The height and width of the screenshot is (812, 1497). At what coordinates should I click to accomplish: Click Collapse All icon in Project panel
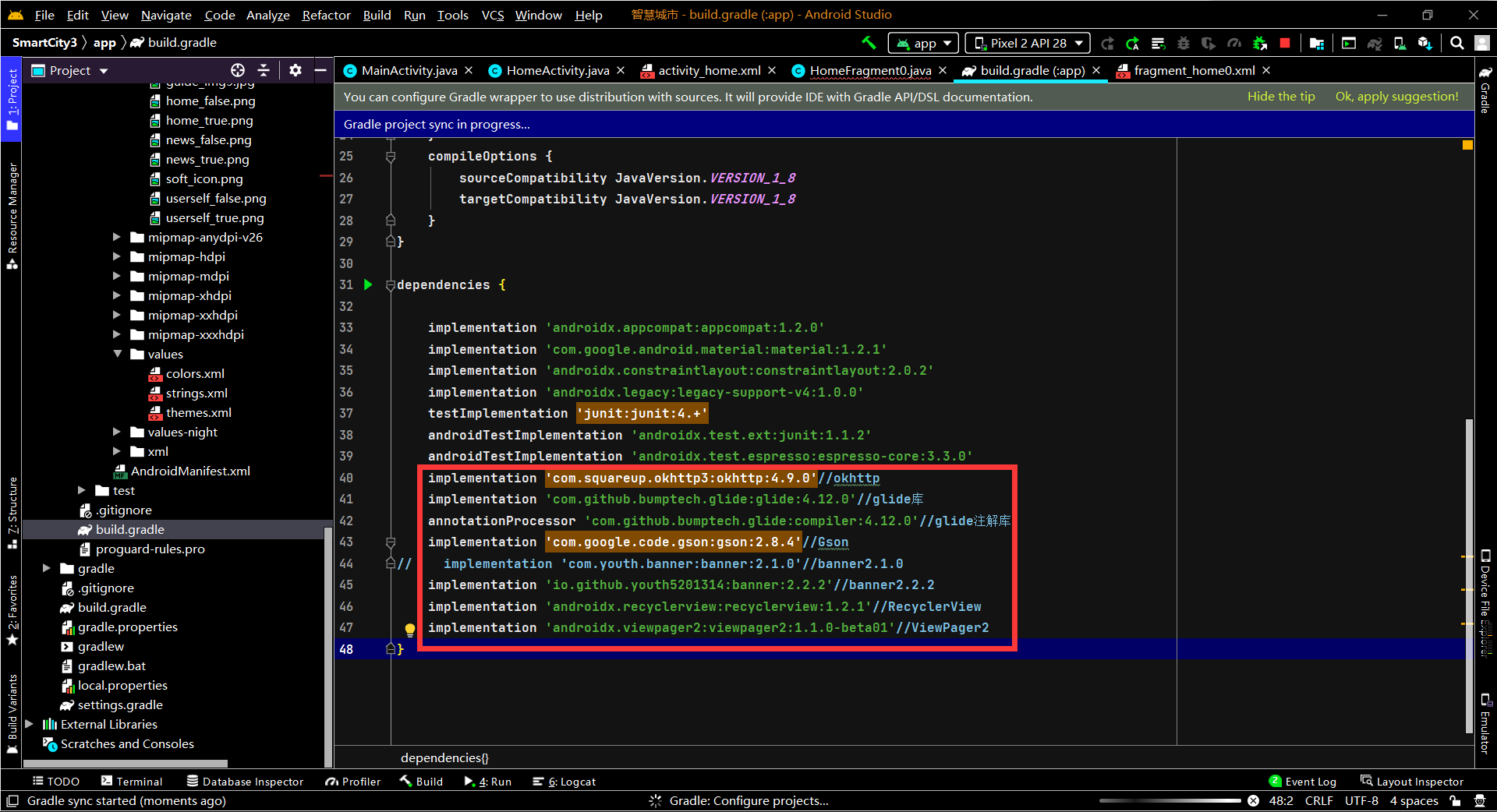[x=264, y=70]
